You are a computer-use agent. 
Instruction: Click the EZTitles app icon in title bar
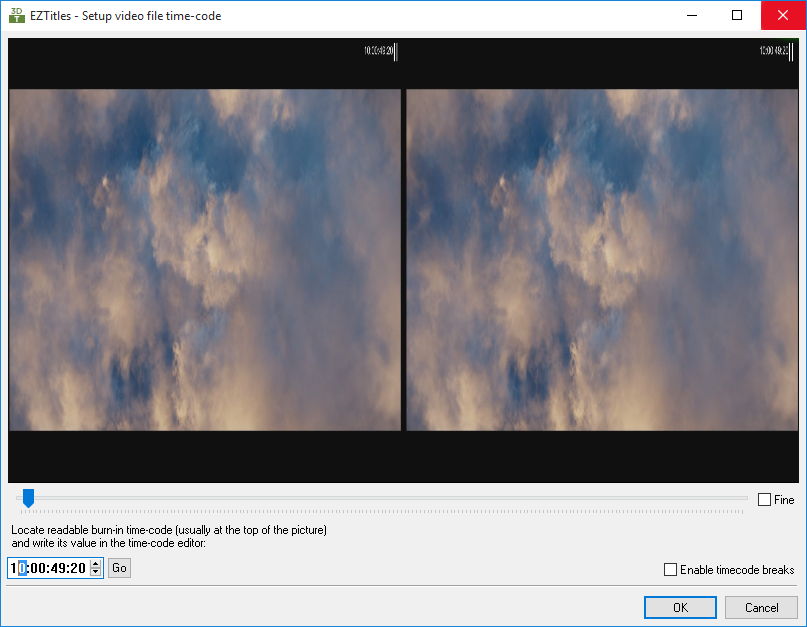click(x=16, y=15)
